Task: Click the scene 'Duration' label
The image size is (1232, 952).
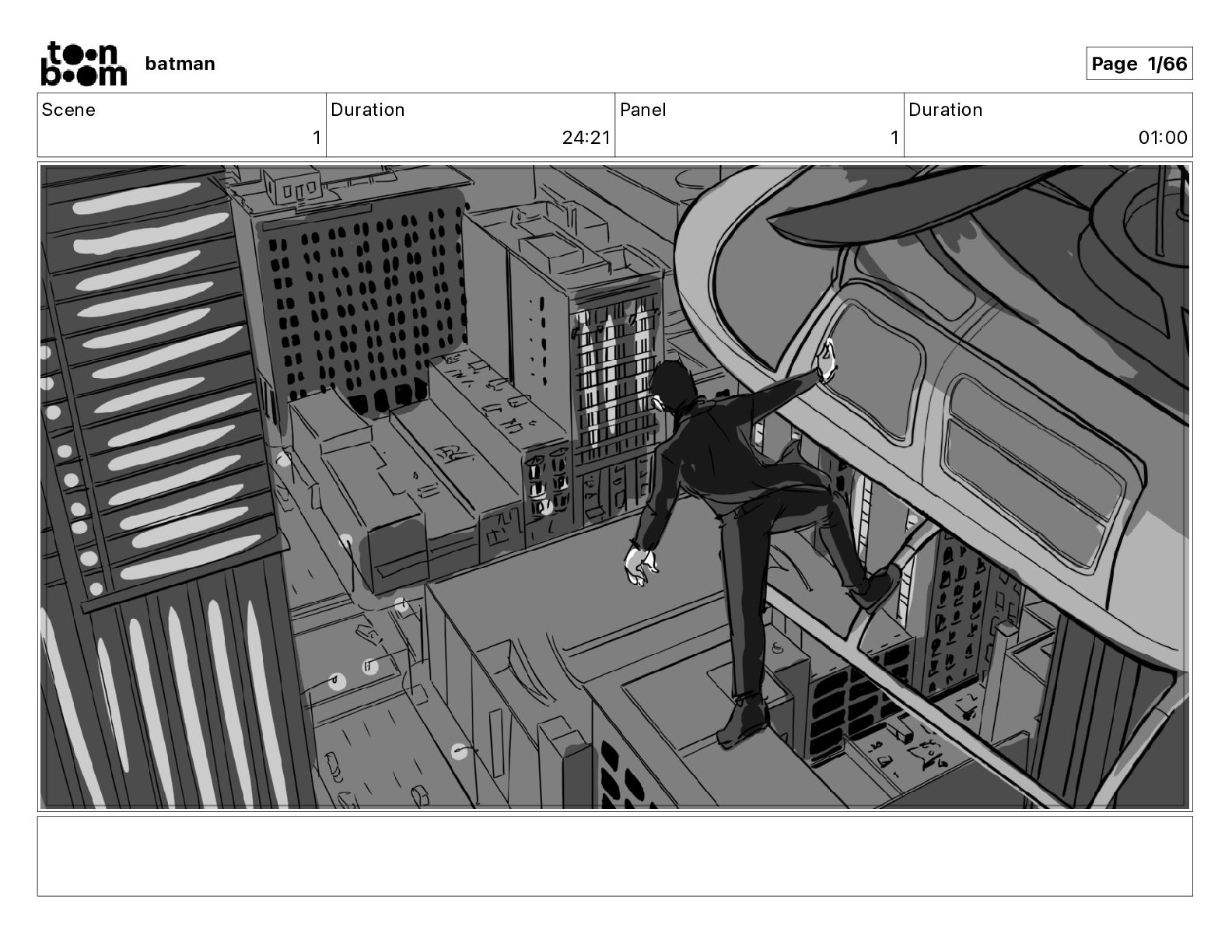Action: pos(368,110)
